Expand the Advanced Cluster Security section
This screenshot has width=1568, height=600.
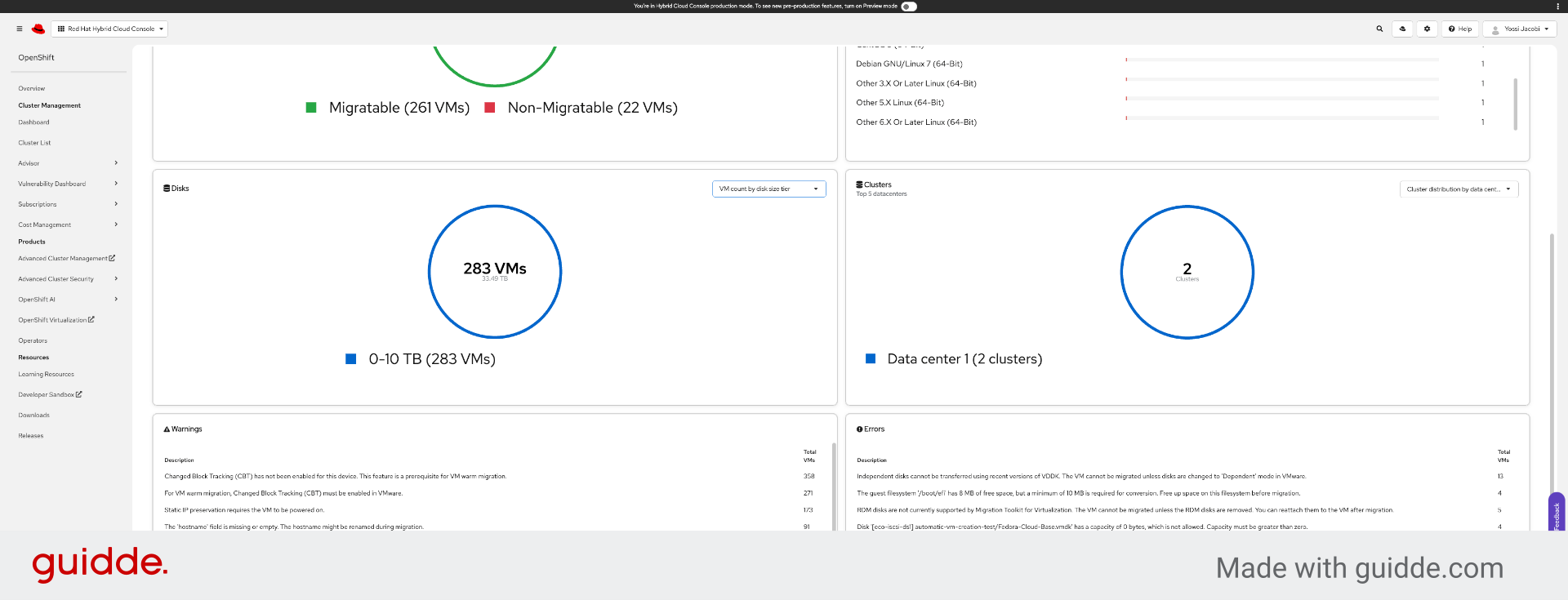pos(68,279)
